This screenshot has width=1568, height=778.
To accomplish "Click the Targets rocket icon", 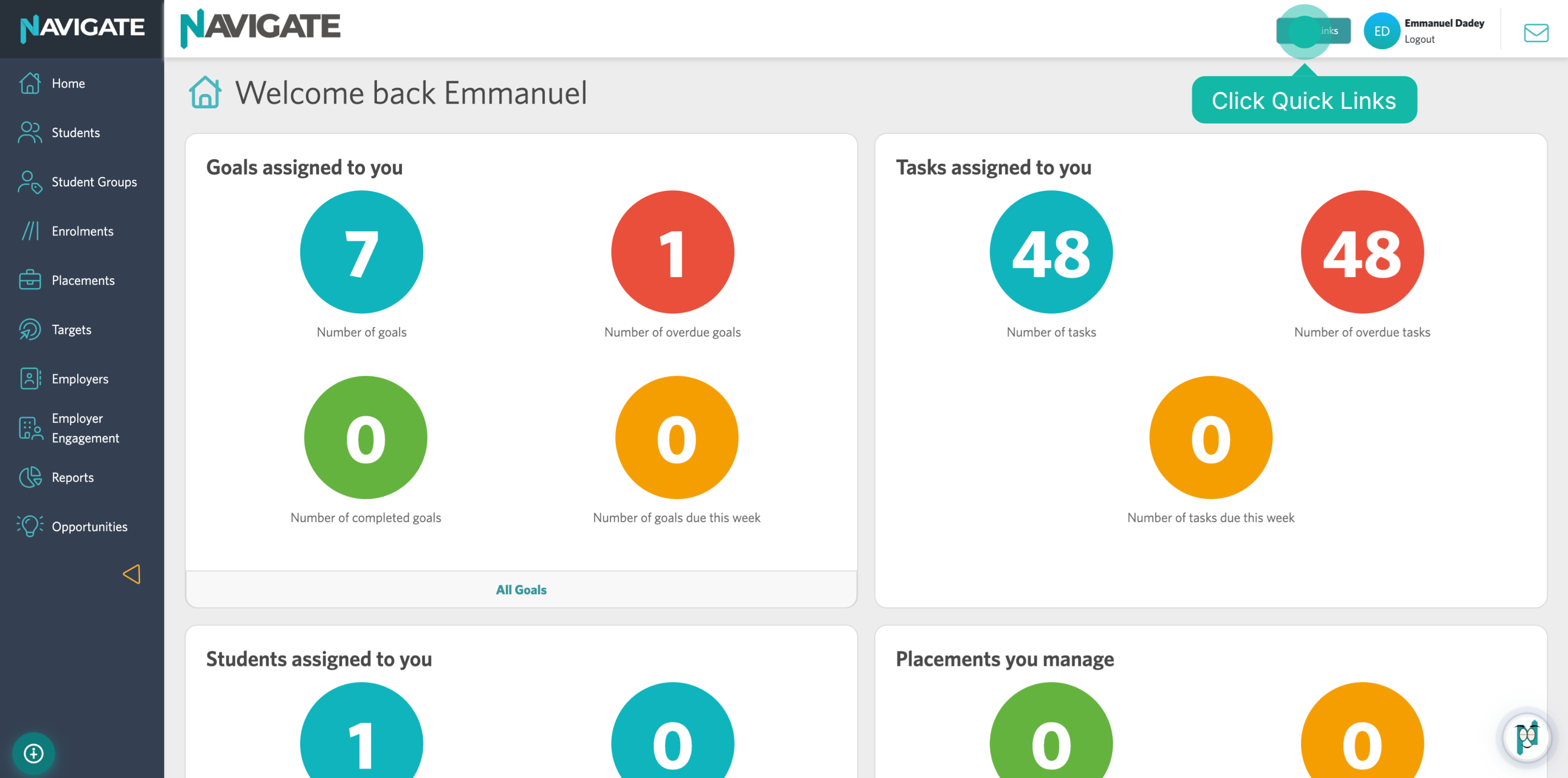I will [x=30, y=330].
